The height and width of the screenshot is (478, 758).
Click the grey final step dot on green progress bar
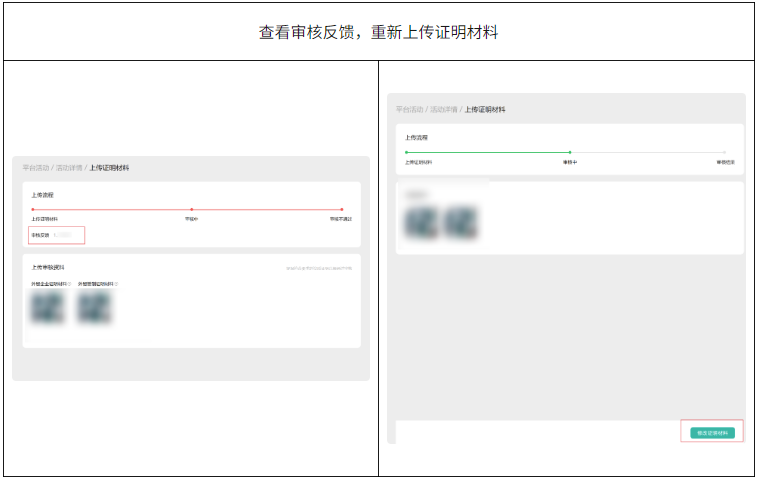(x=724, y=152)
